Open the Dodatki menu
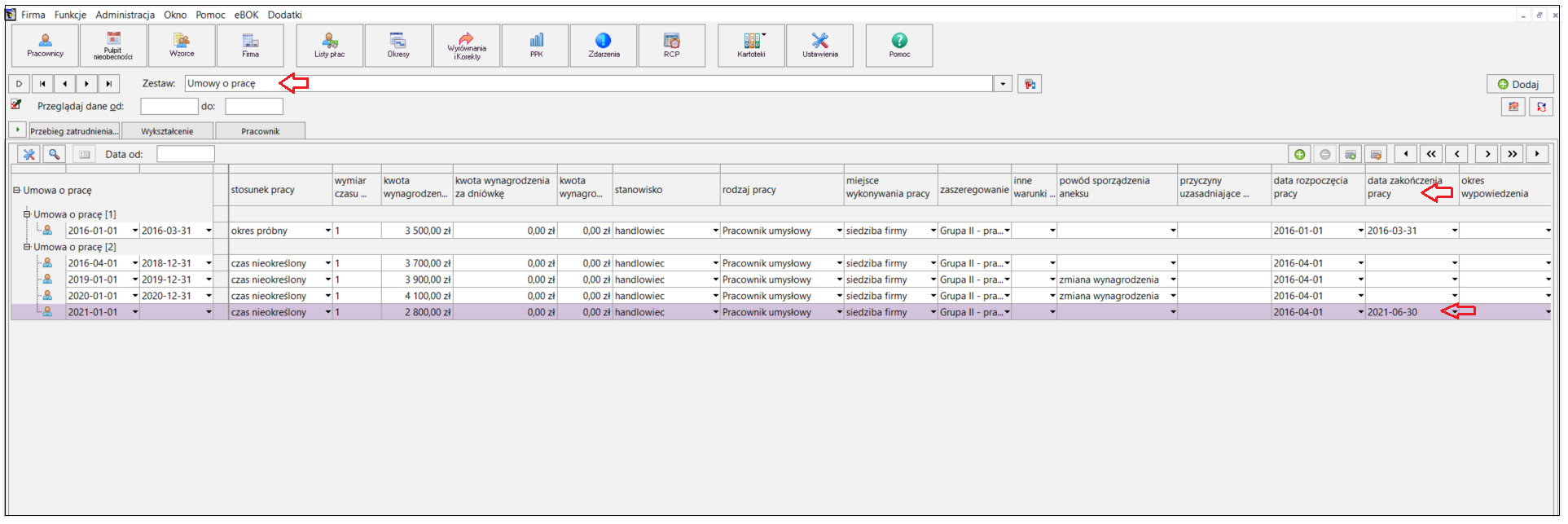This screenshot has height=524, width=1568. 285,15
